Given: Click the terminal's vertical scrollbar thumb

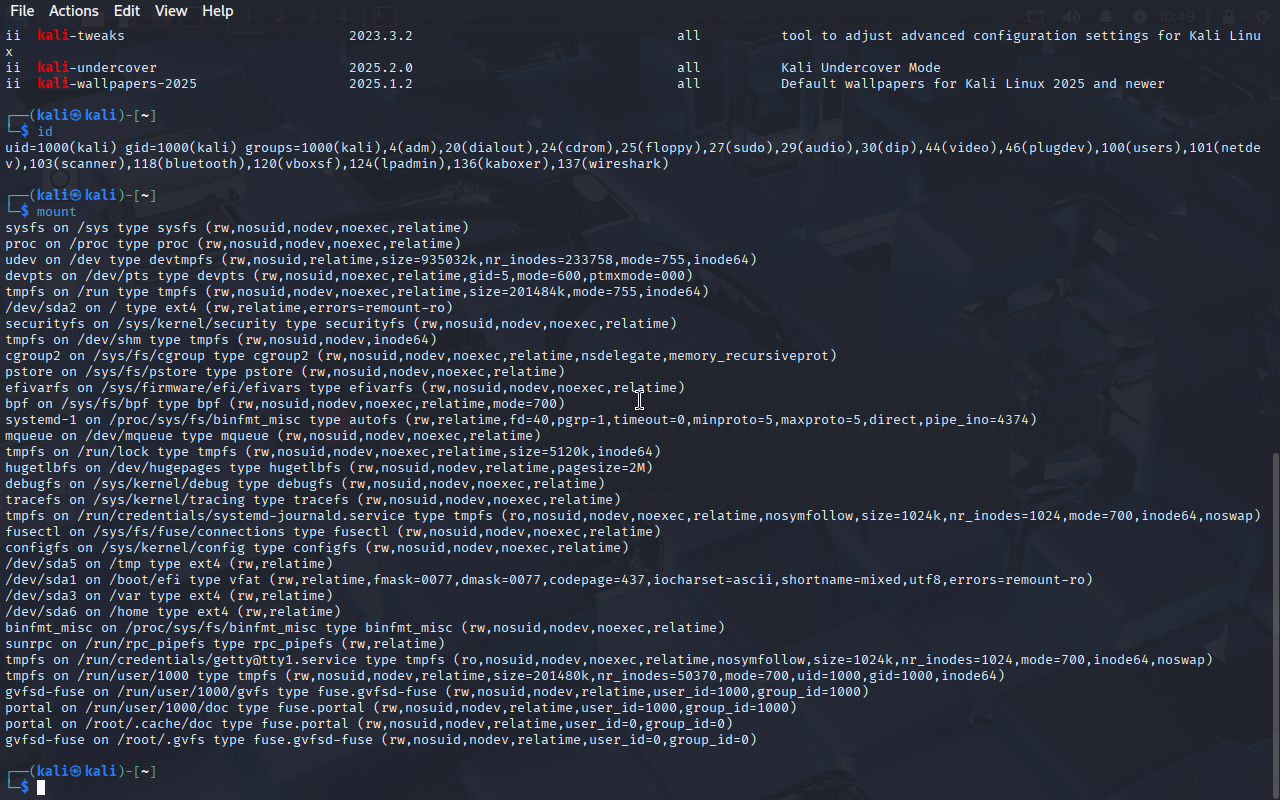Looking at the screenshot, I should tap(1274, 625).
